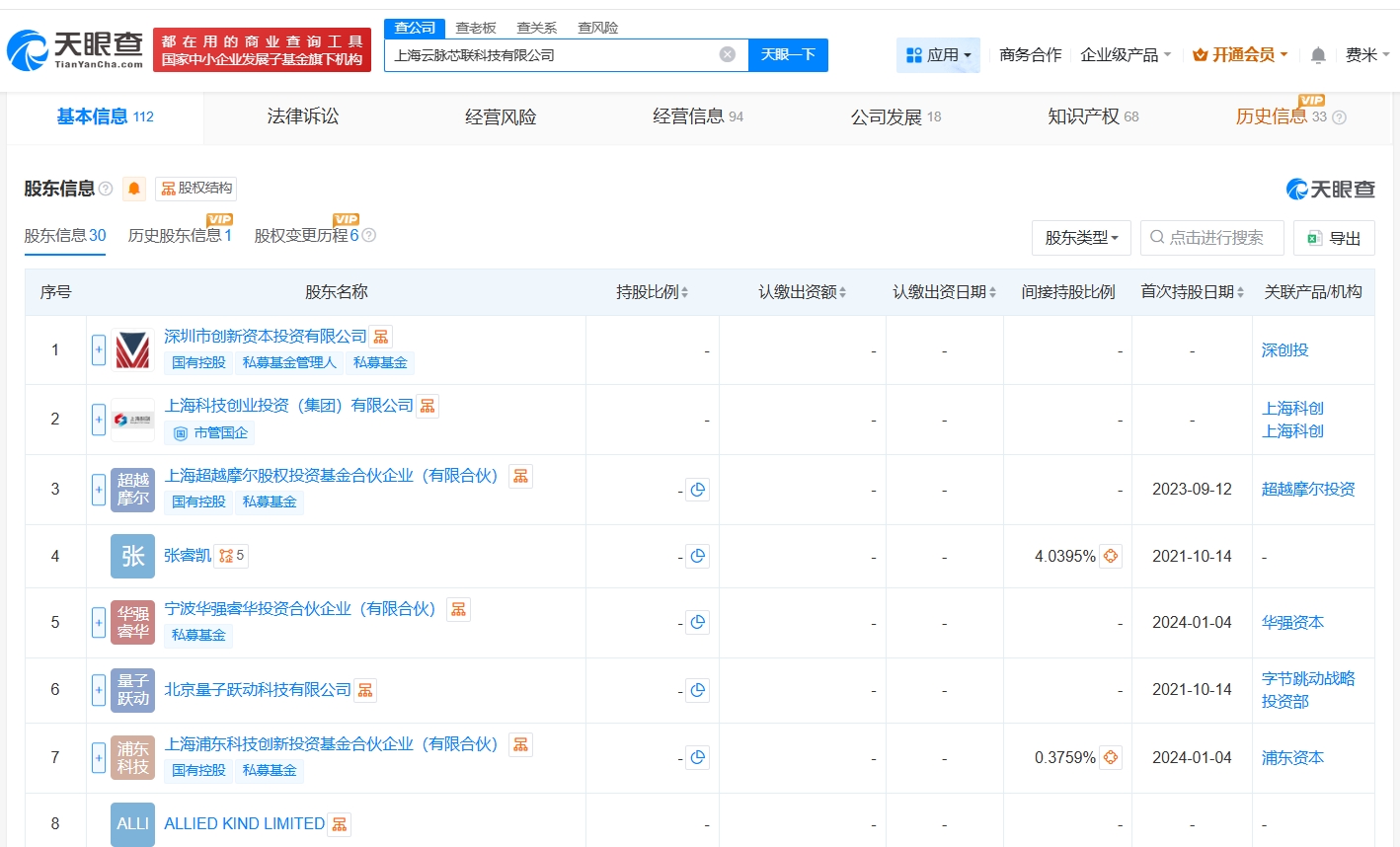This screenshot has height=847, width=1400.
Task: Open 历史股东信息 sub-tab
Action: (x=180, y=236)
